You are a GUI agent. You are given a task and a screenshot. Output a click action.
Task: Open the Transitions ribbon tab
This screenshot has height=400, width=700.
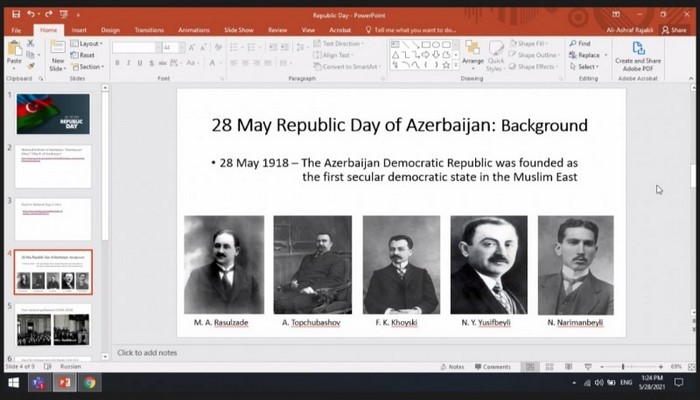(148, 31)
